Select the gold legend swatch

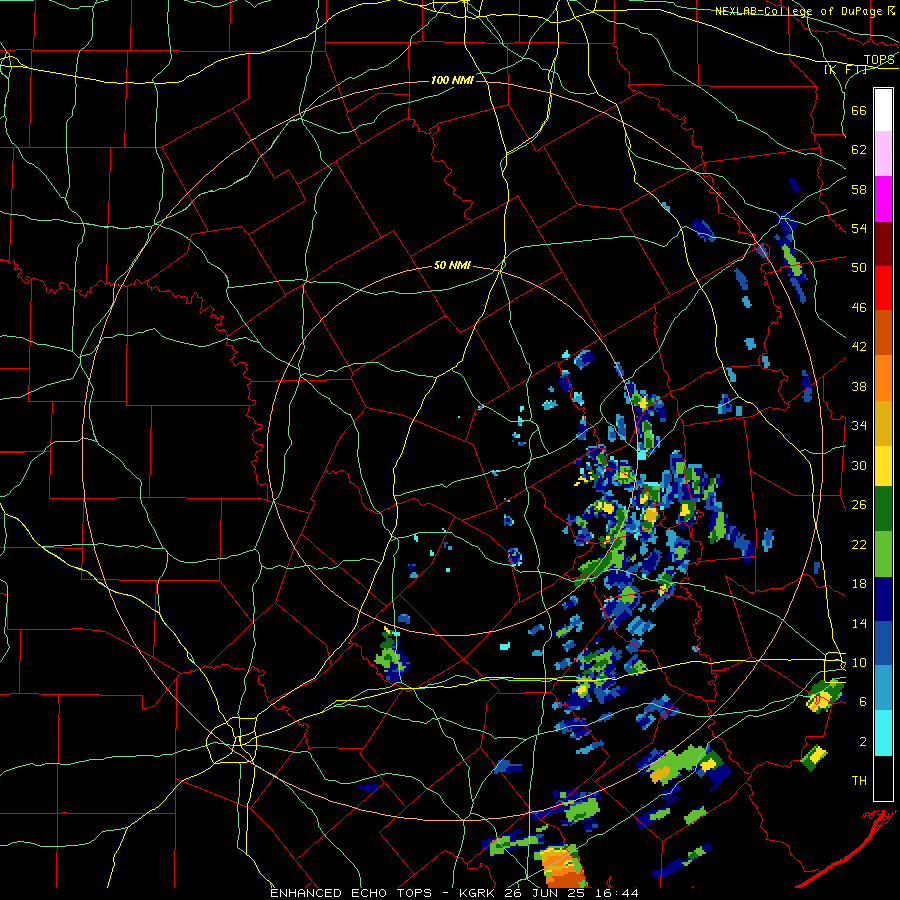click(x=883, y=422)
